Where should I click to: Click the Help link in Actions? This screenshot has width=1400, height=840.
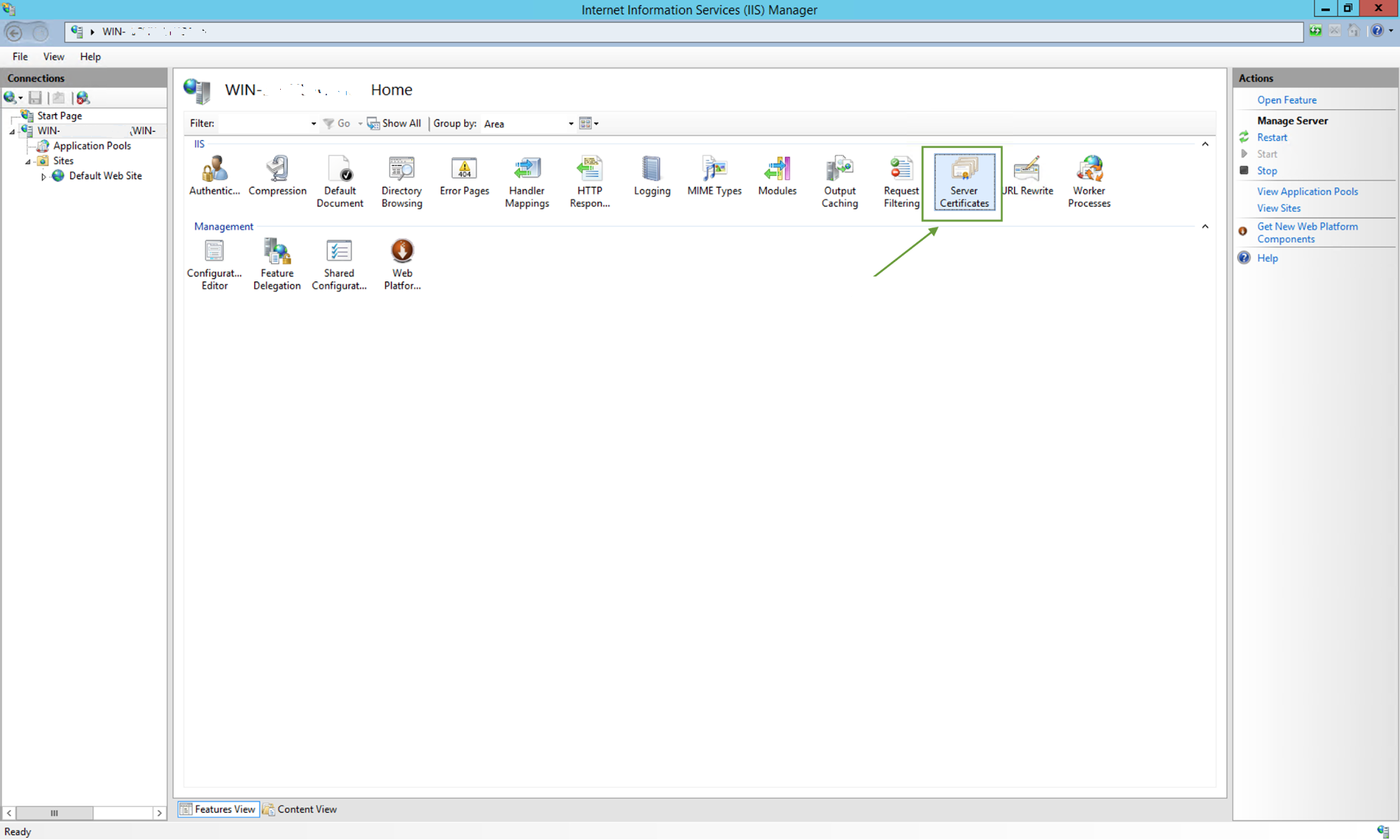1268,258
